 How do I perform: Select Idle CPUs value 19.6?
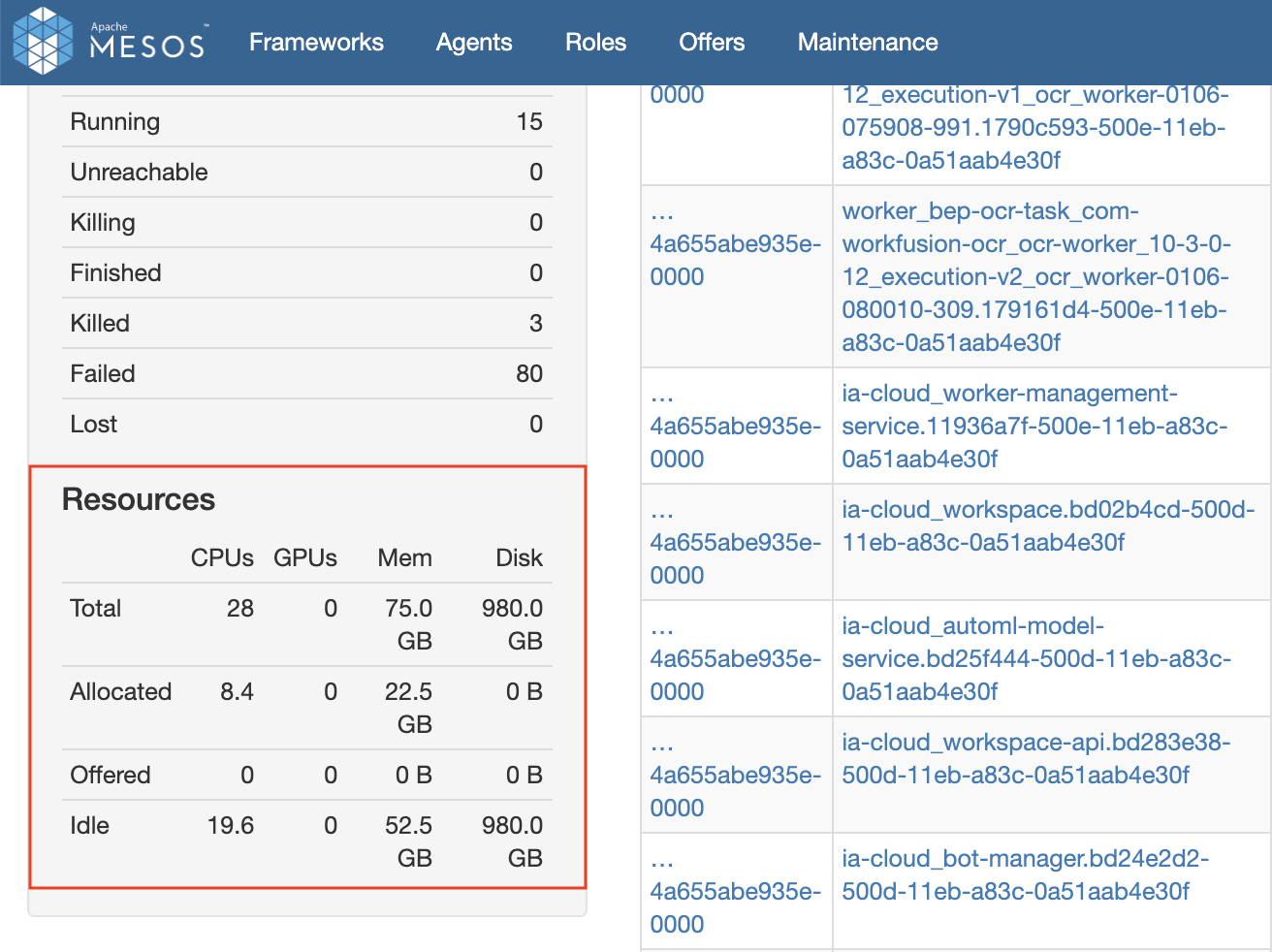click(x=231, y=825)
